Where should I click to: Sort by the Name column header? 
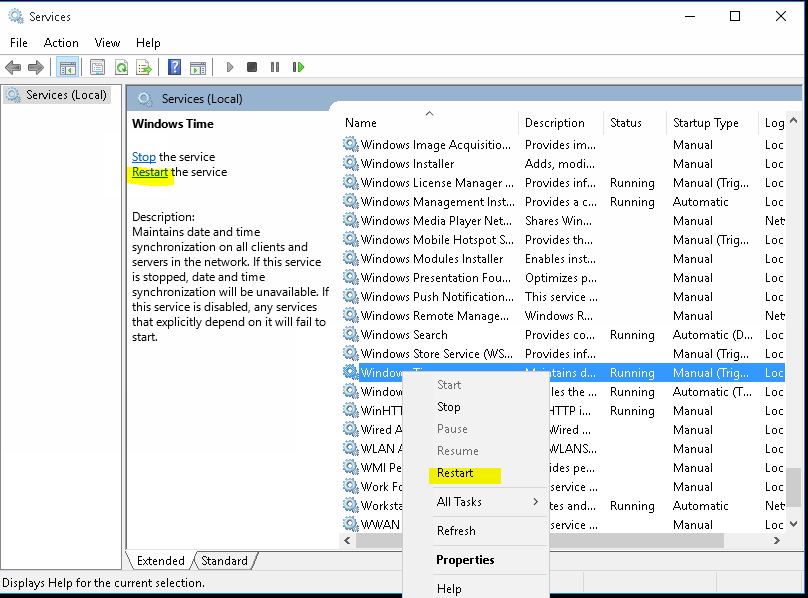[x=429, y=123]
